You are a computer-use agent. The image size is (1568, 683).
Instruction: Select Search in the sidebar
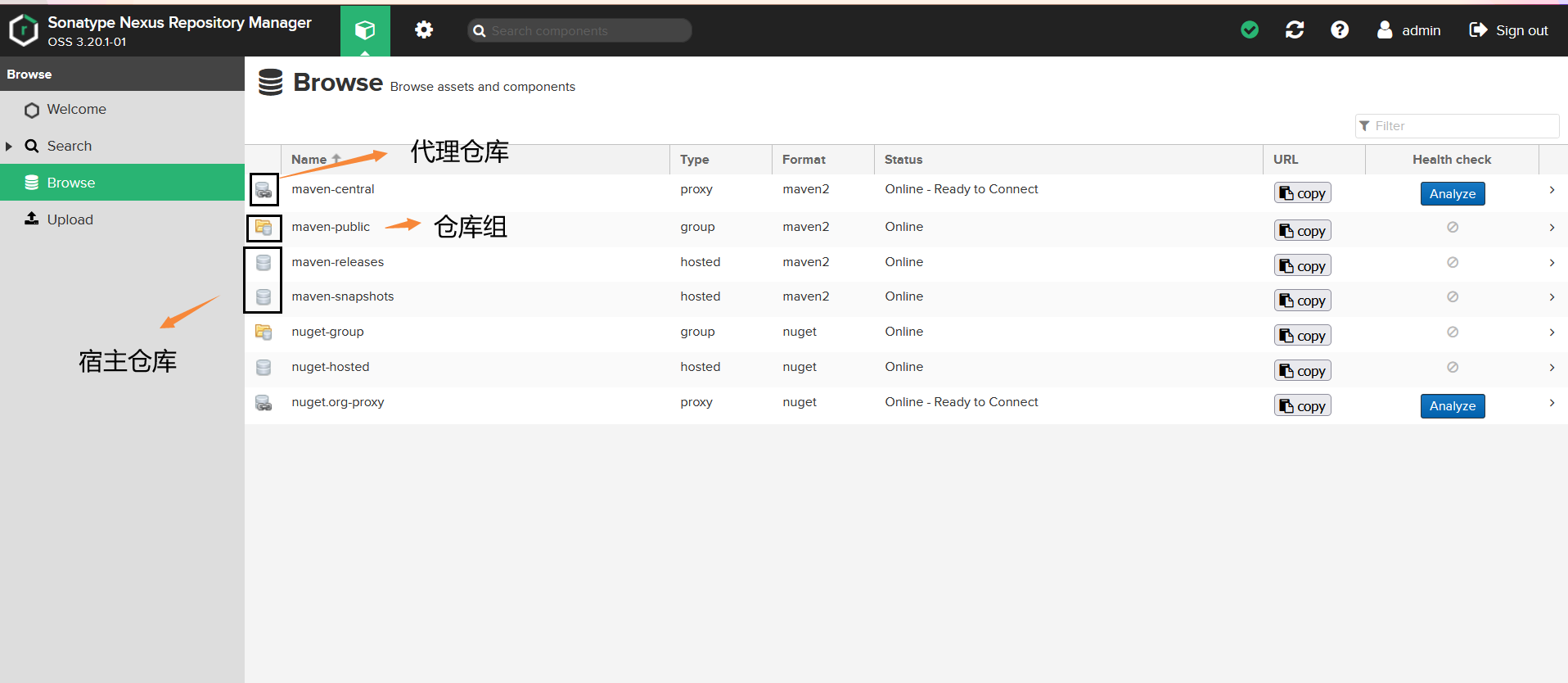point(123,146)
